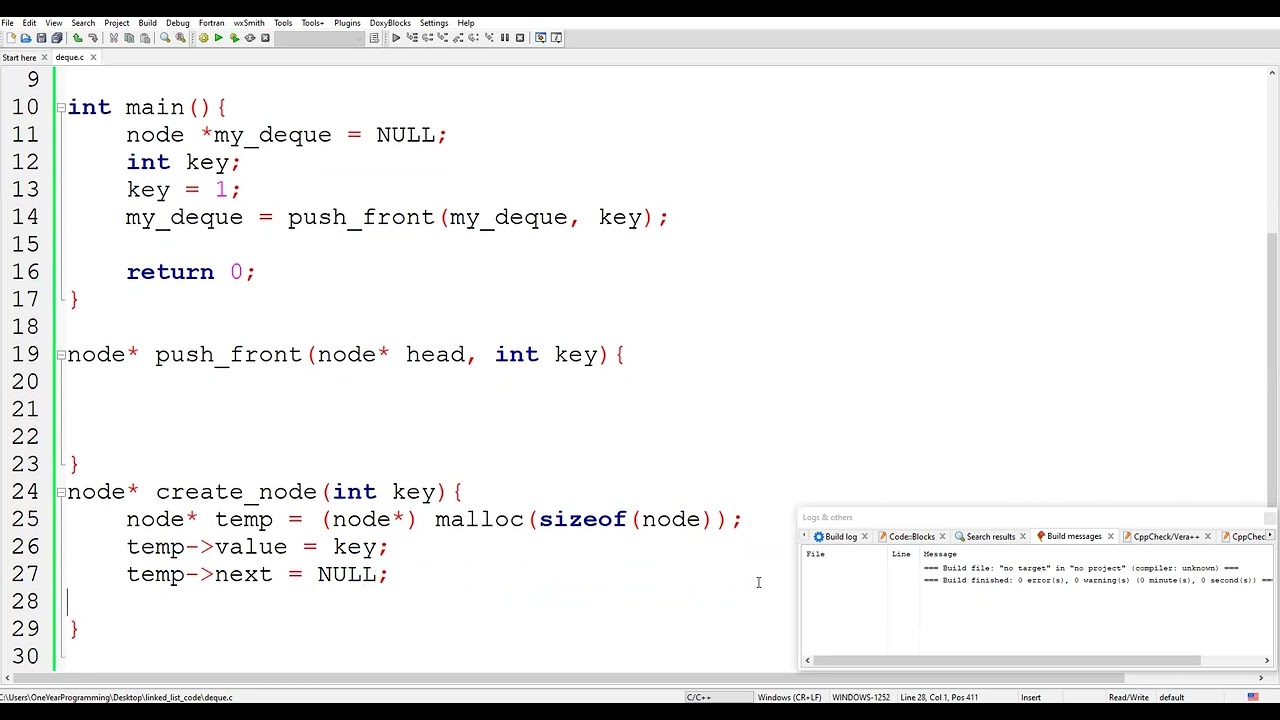
Task: Open the View menu
Action: point(54,22)
